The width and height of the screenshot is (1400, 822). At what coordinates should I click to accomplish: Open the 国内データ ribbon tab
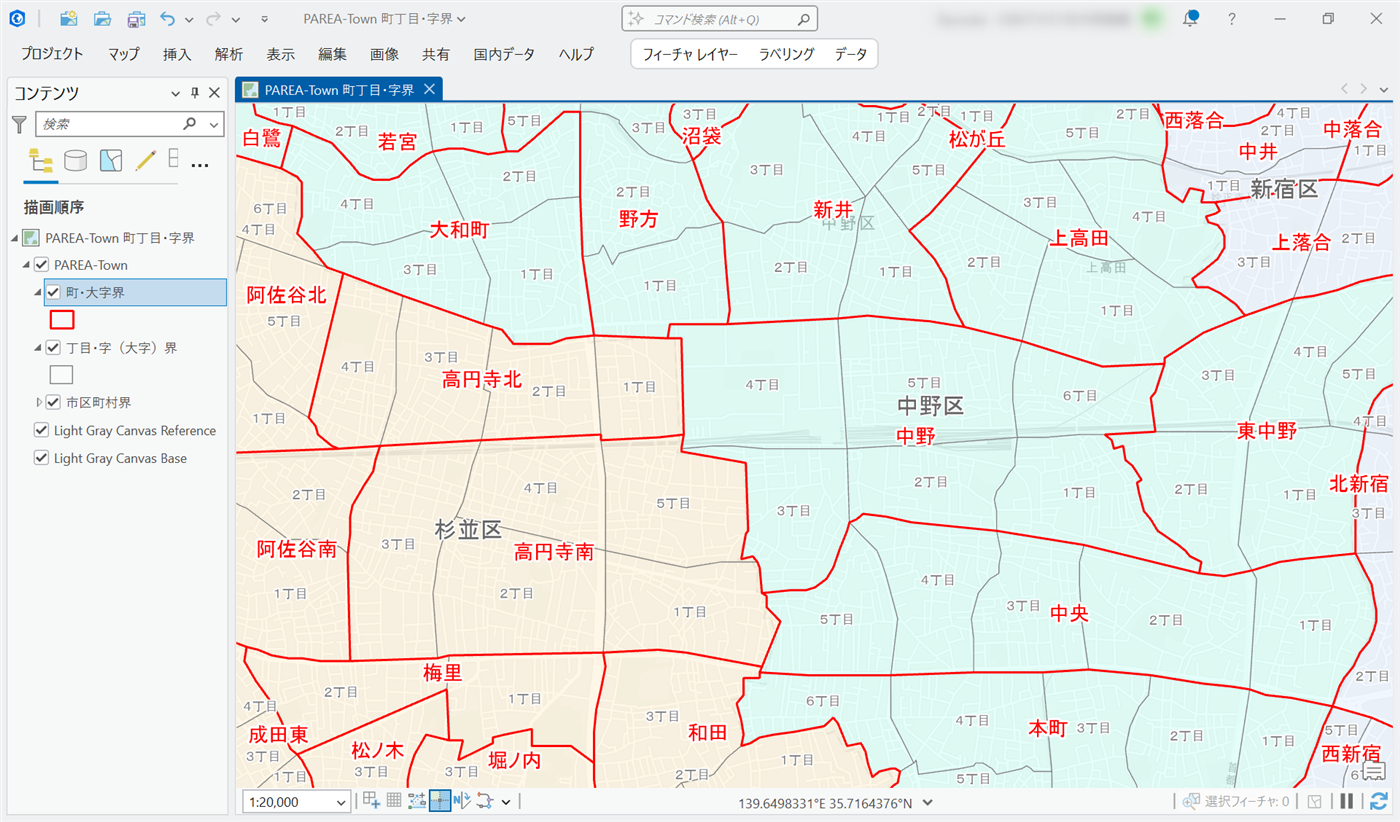pos(504,54)
